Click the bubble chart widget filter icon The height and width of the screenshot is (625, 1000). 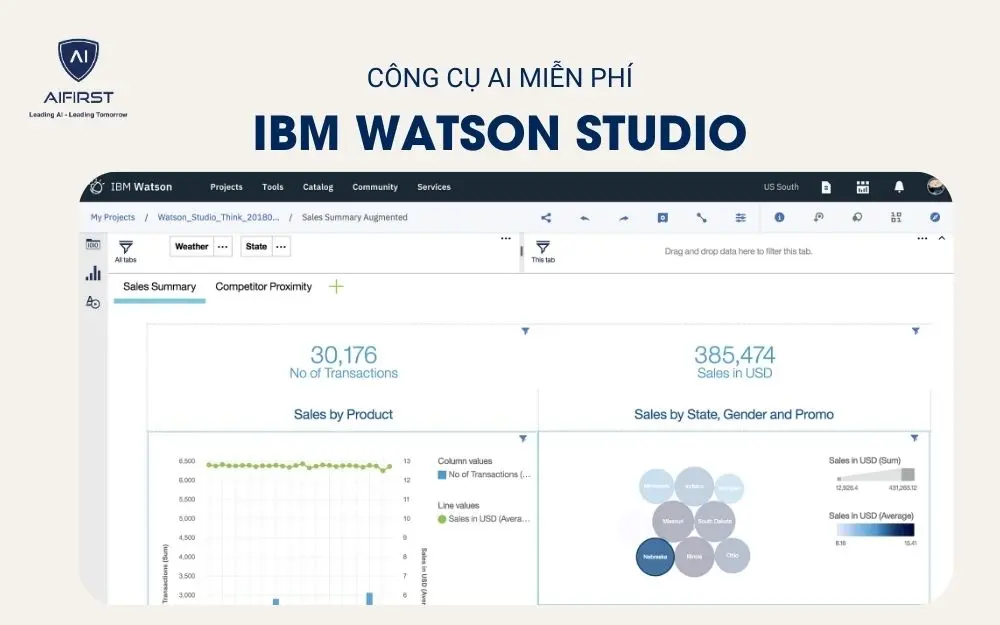pyautogui.click(x=915, y=438)
